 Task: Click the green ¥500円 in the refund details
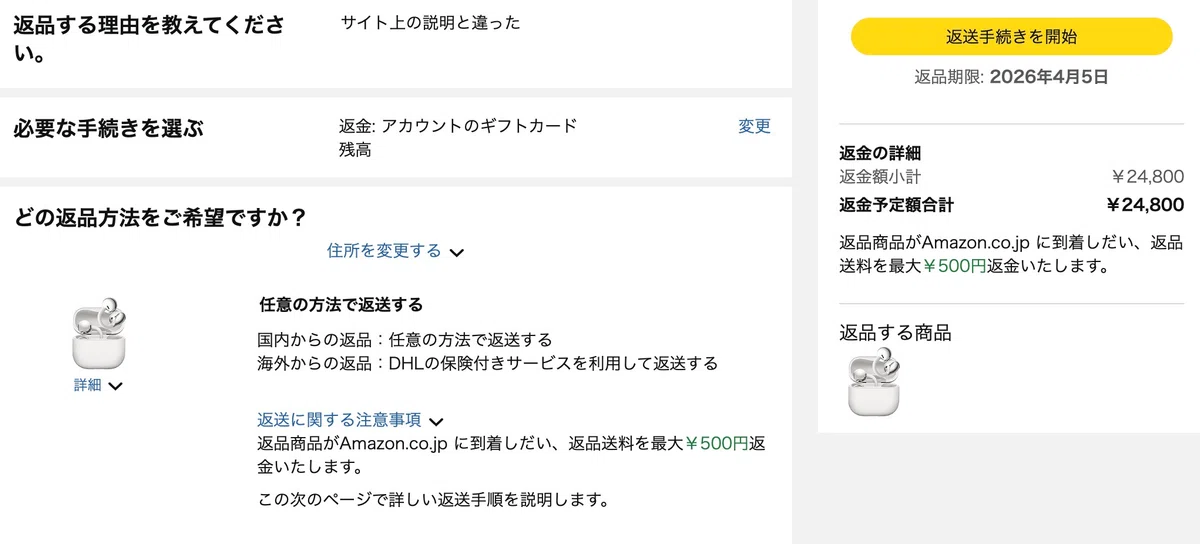pos(954,266)
